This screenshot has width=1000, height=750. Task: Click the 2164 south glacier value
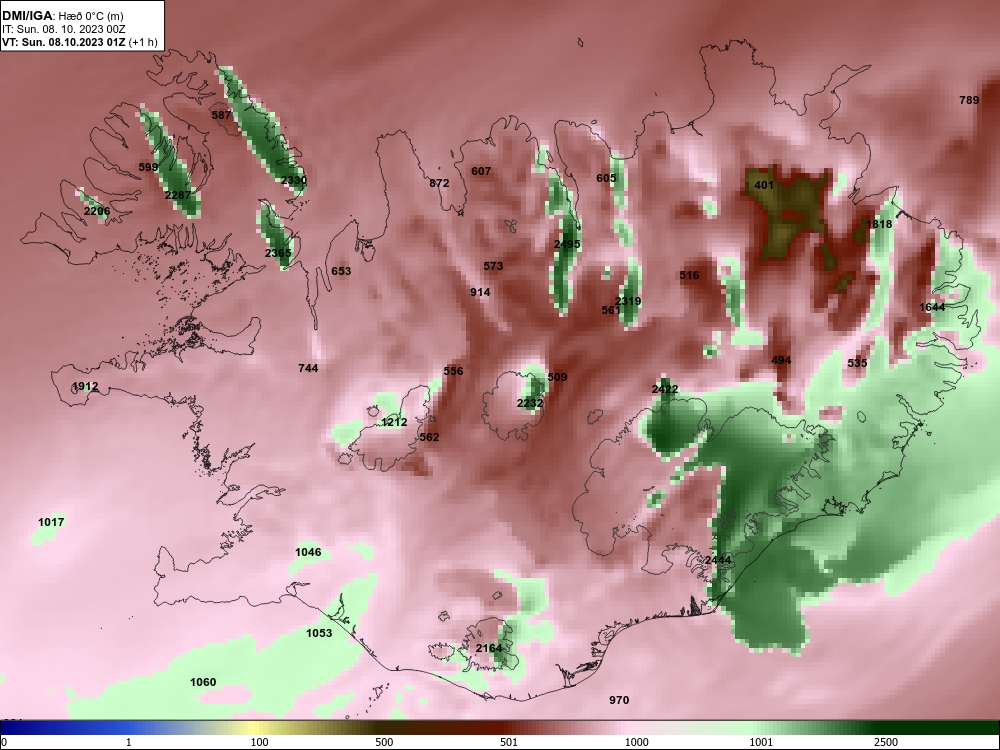[489, 649]
